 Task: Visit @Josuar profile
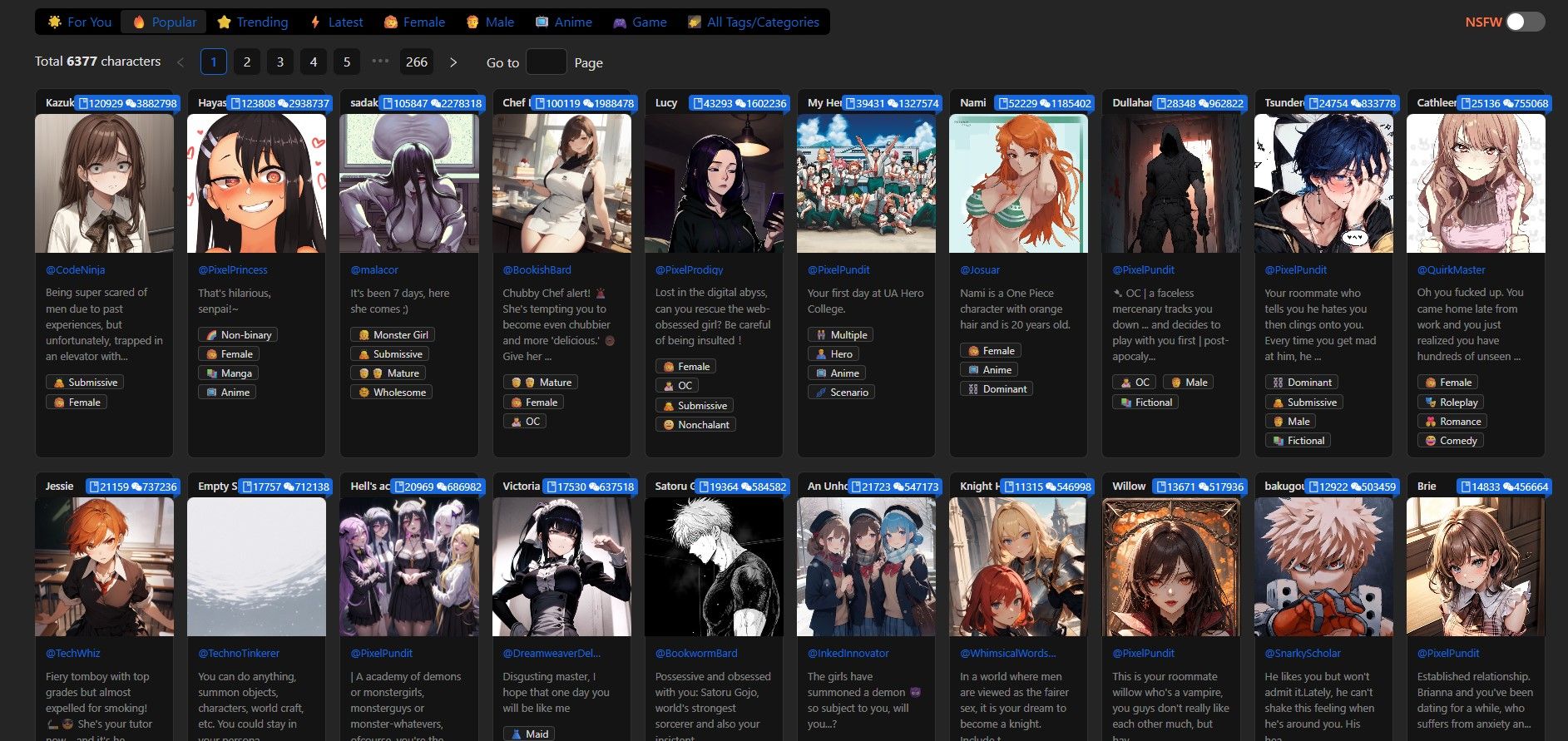pos(980,269)
